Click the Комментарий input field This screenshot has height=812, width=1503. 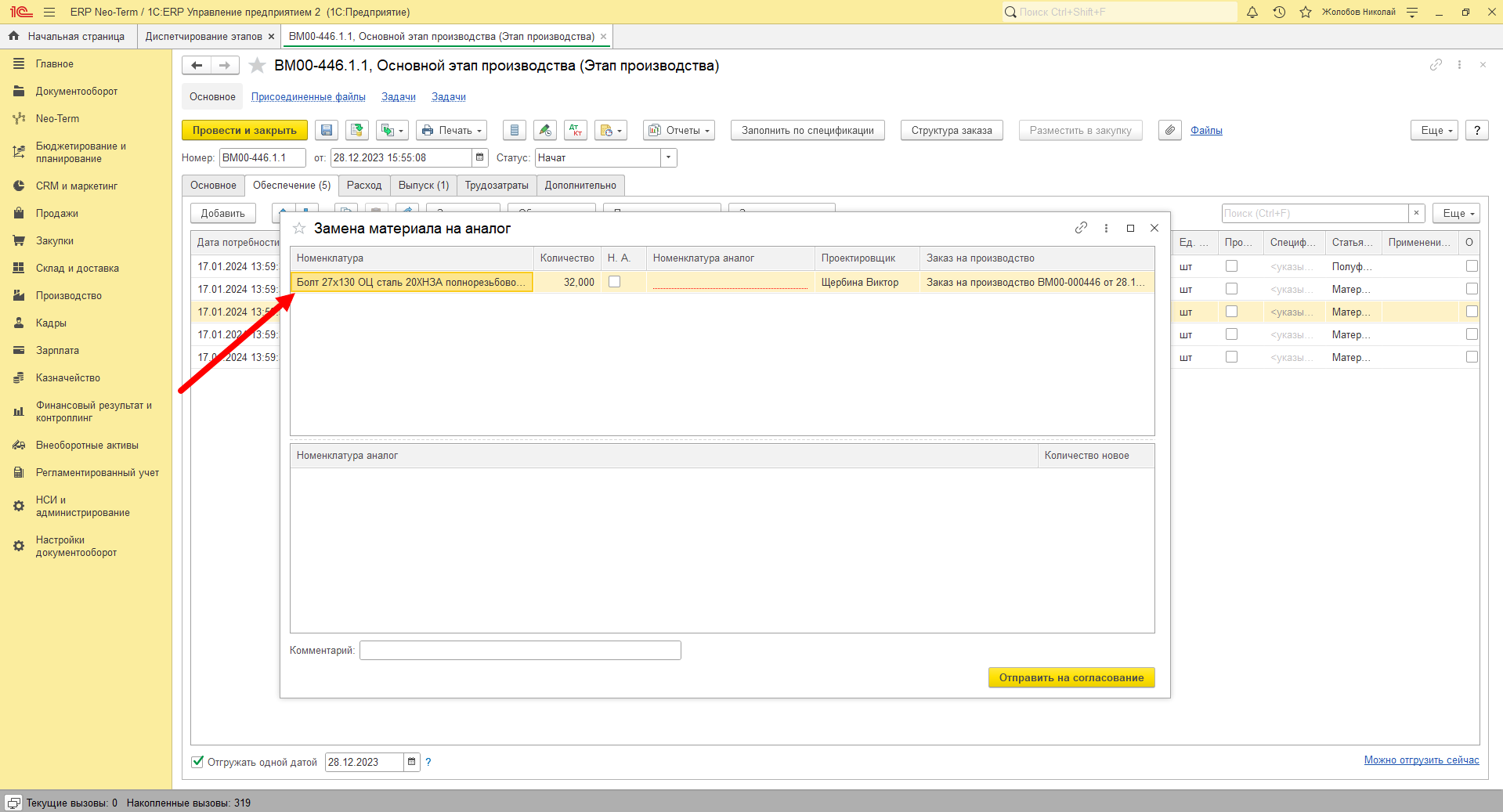tap(520, 650)
